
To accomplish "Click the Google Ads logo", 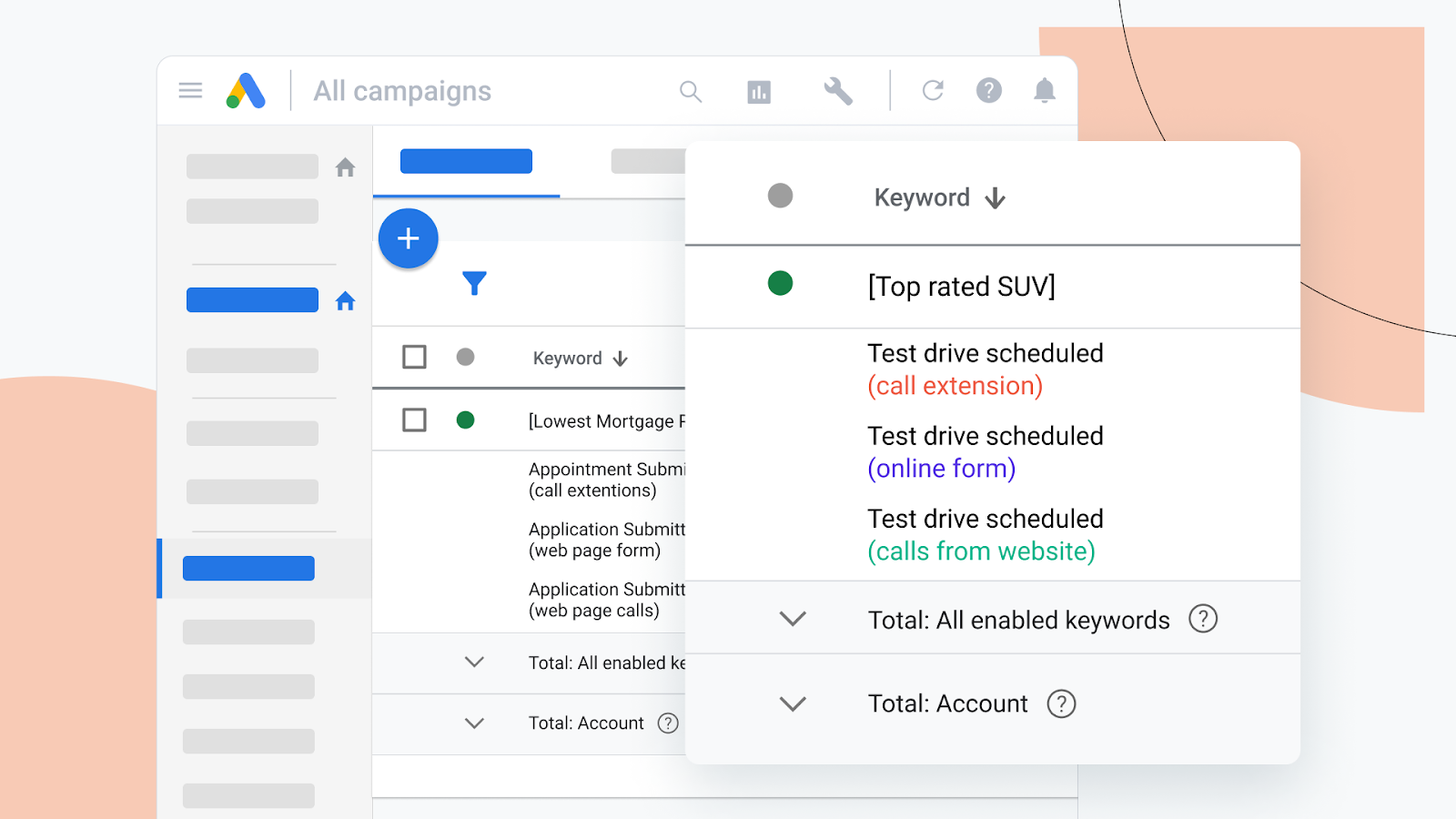I will tap(244, 90).
